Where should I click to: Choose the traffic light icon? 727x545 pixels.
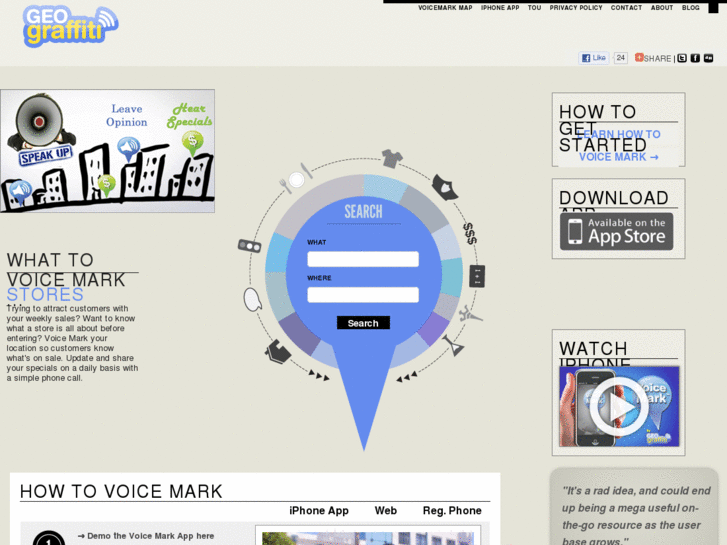click(x=249, y=246)
